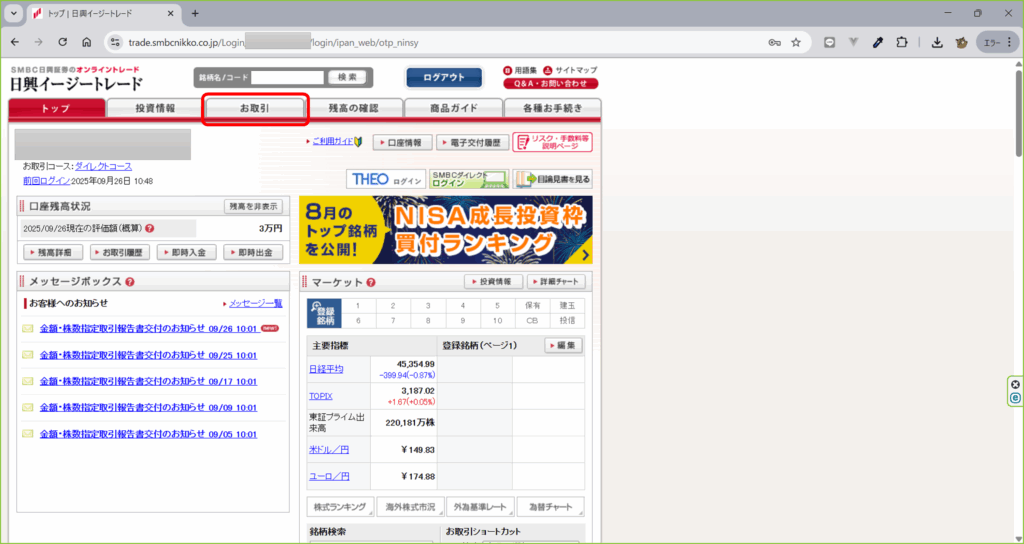Click the 登録銘柄 magnifier icon

tap(324, 313)
